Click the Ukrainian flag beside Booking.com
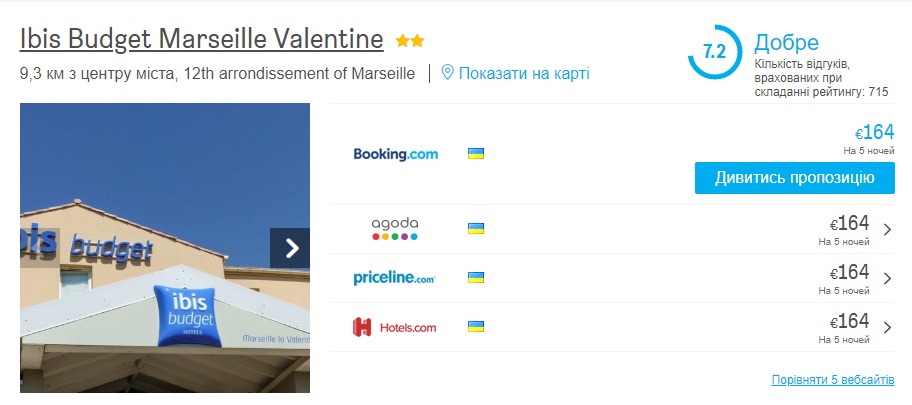Viewport: 912px width, 405px height. (x=477, y=154)
